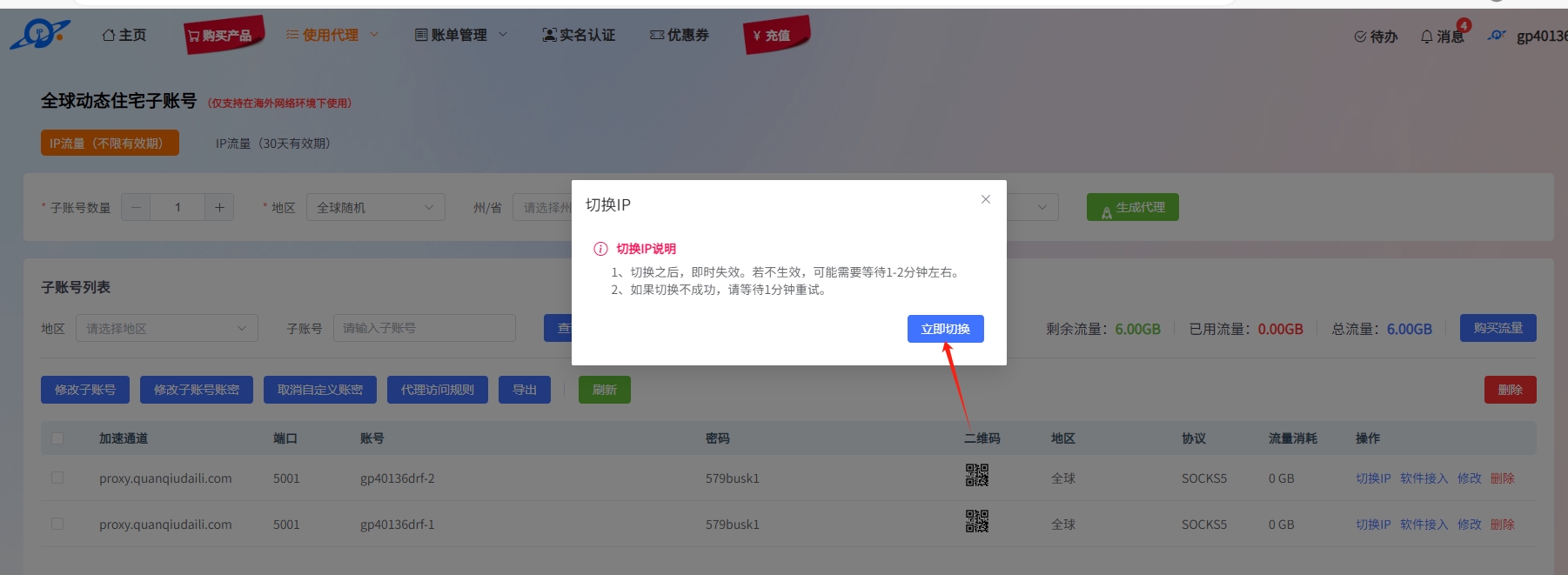Select checkbox for row gp40136drf-2
The width and height of the screenshot is (1568, 575).
[57, 478]
